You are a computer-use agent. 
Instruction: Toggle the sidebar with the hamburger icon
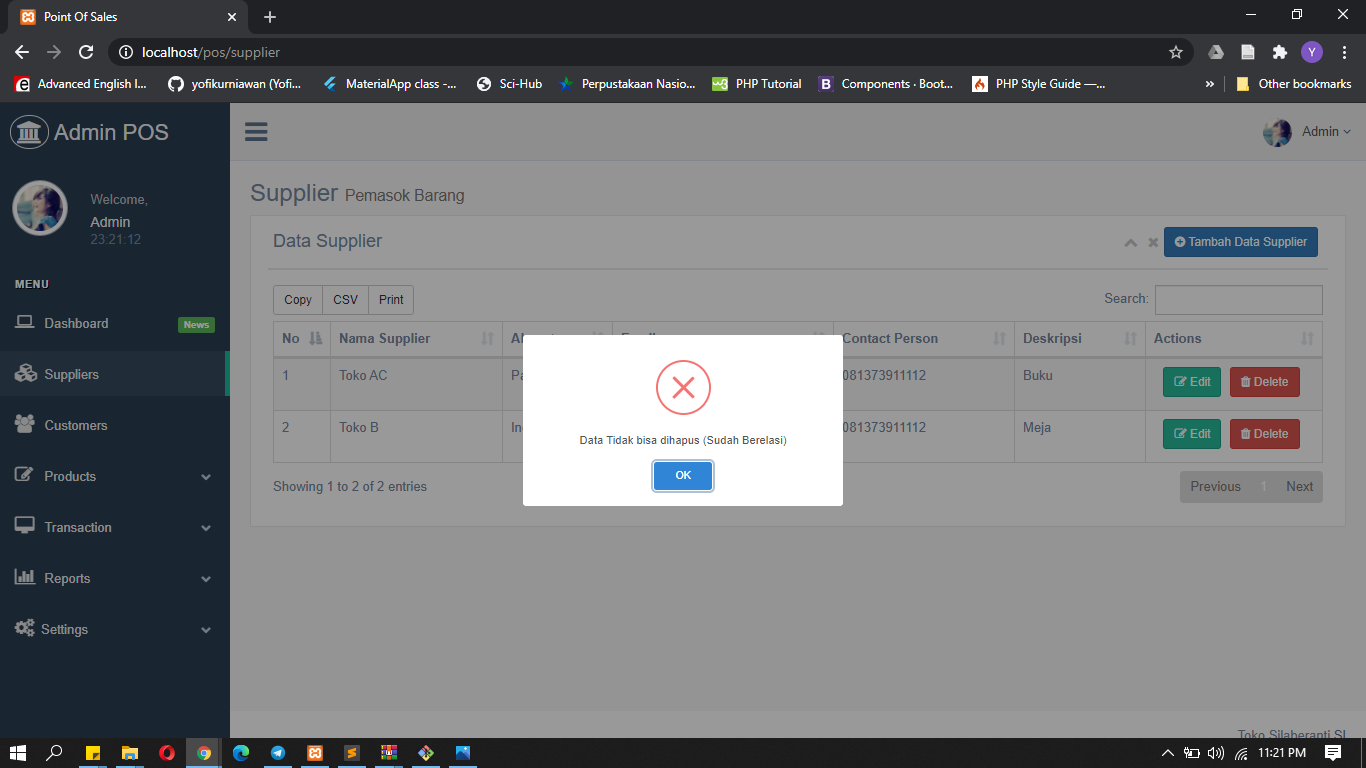point(256,131)
